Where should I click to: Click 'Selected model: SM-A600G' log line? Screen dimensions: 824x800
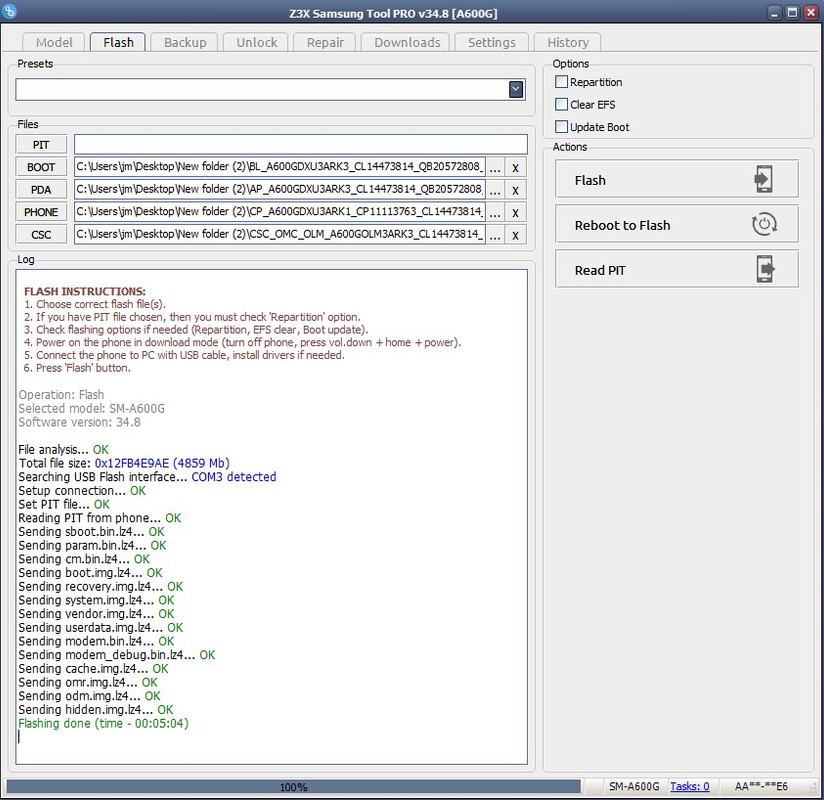click(91, 408)
